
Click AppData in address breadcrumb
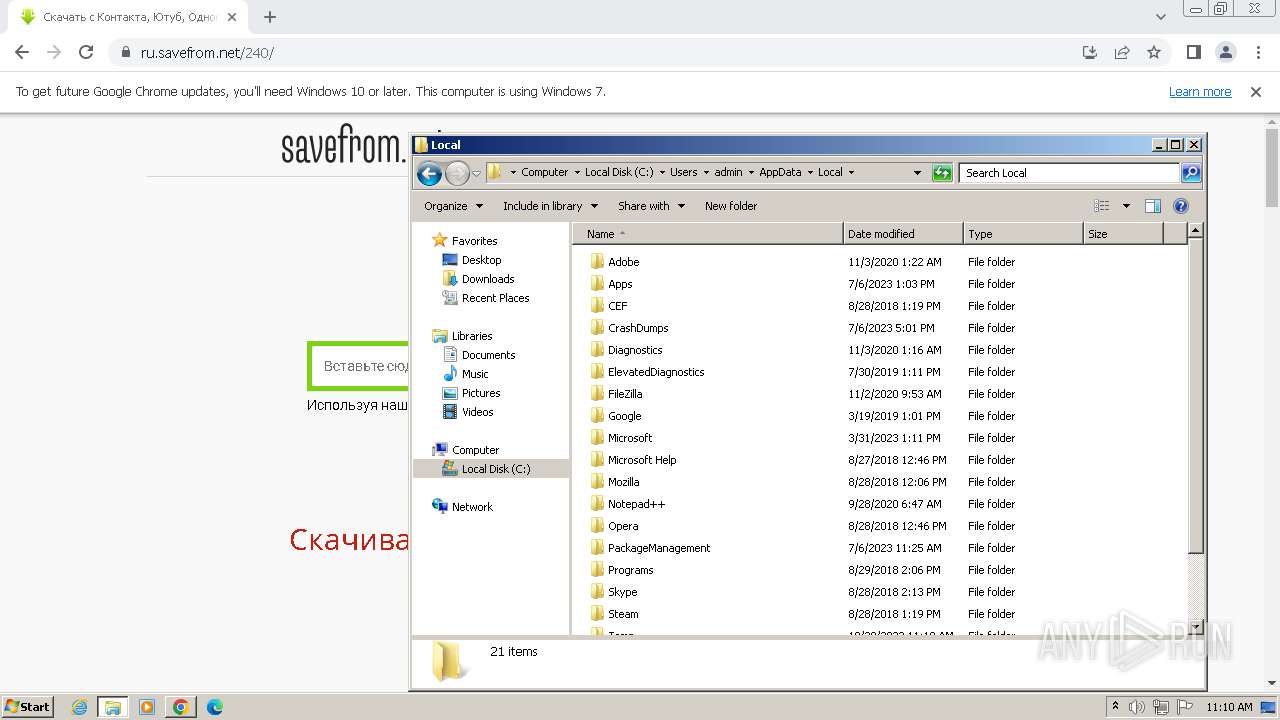[780, 172]
